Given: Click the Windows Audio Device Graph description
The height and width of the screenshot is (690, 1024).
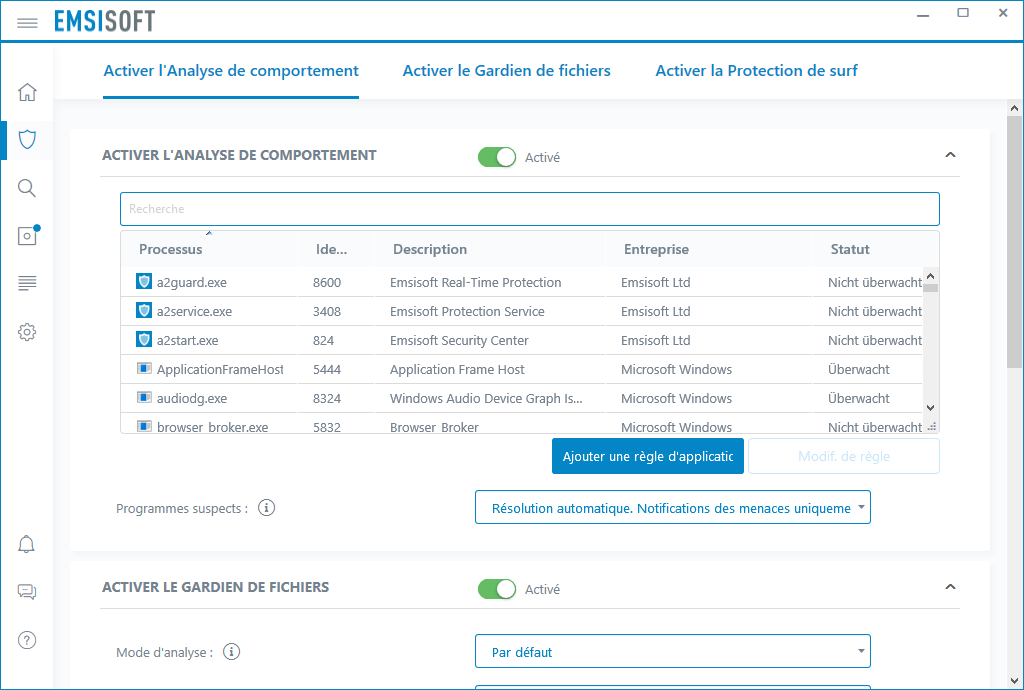Looking at the screenshot, I should pyautogui.click(x=486, y=398).
